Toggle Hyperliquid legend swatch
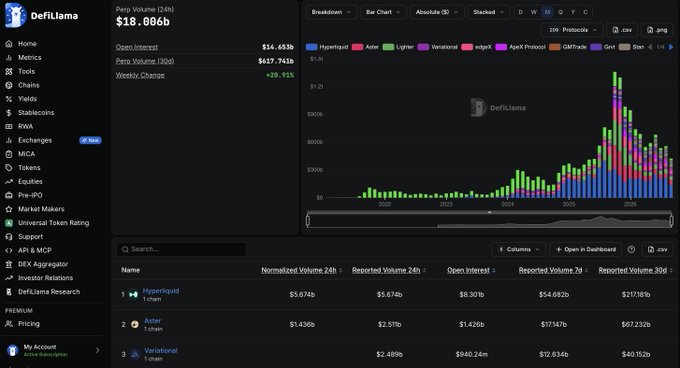Viewport: 680px width, 368px height. click(311, 47)
